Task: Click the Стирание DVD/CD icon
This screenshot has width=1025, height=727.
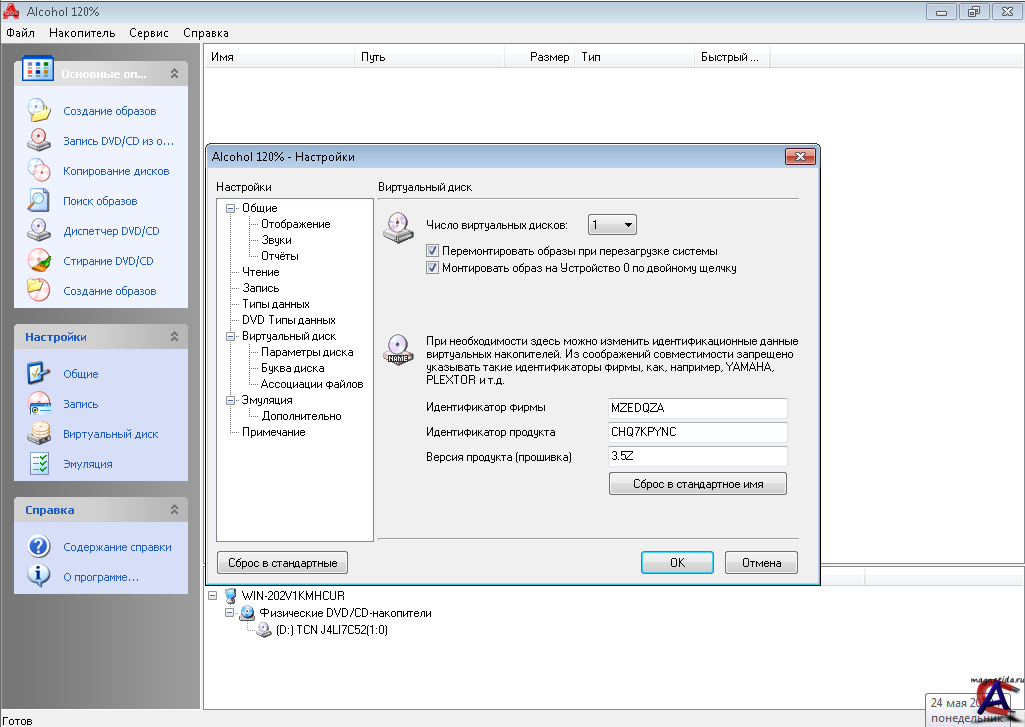Action: [38, 261]
